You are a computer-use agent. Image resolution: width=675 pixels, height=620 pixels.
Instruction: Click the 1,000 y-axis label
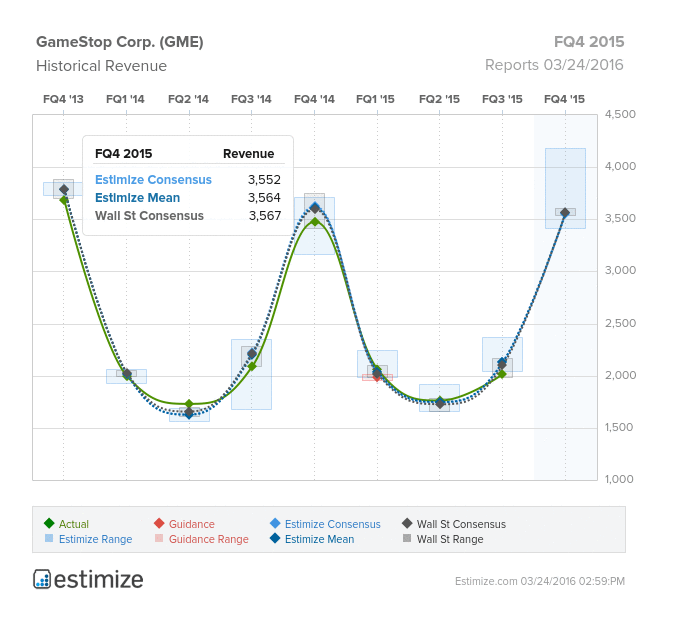click(x=619, y=479)
